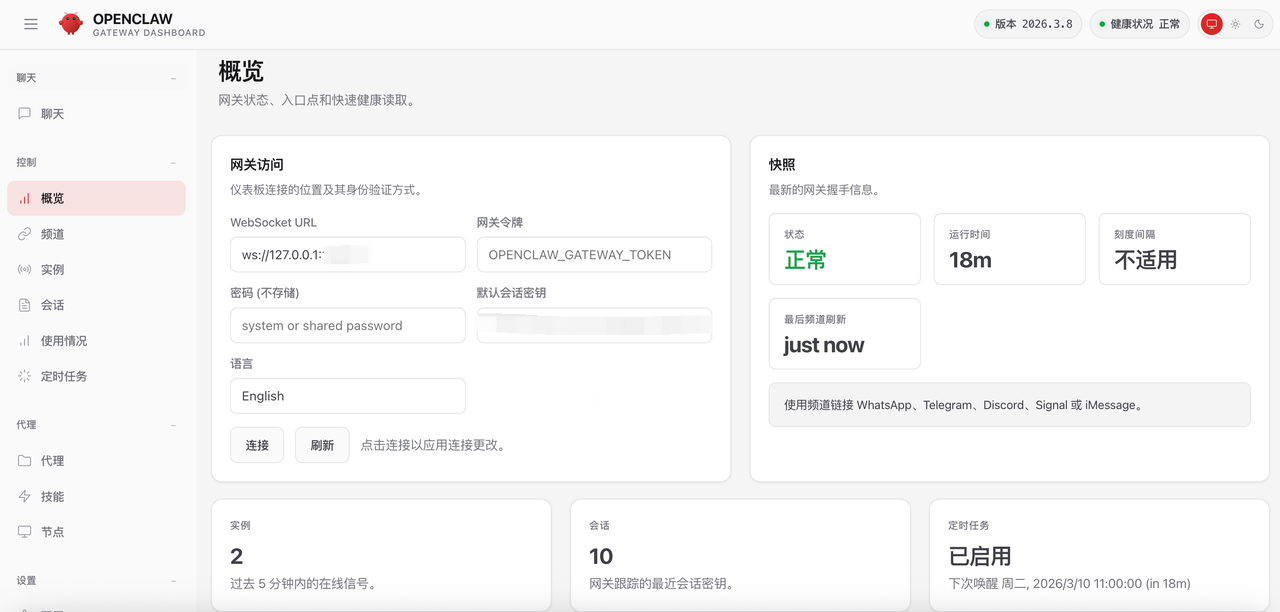Collapse the 代理 sidebar section

[173, 425]
